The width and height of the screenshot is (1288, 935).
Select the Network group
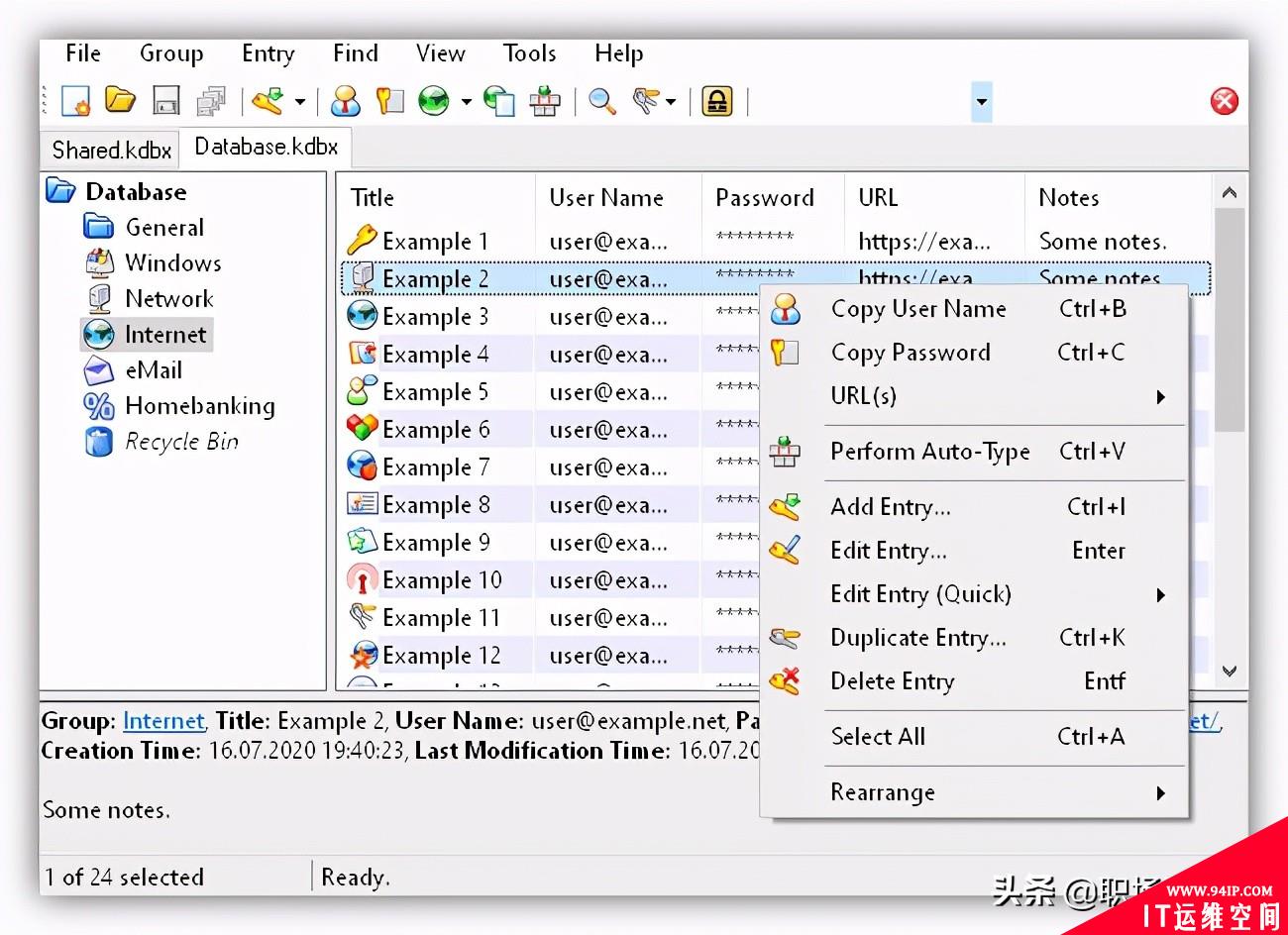click(168, 298)
